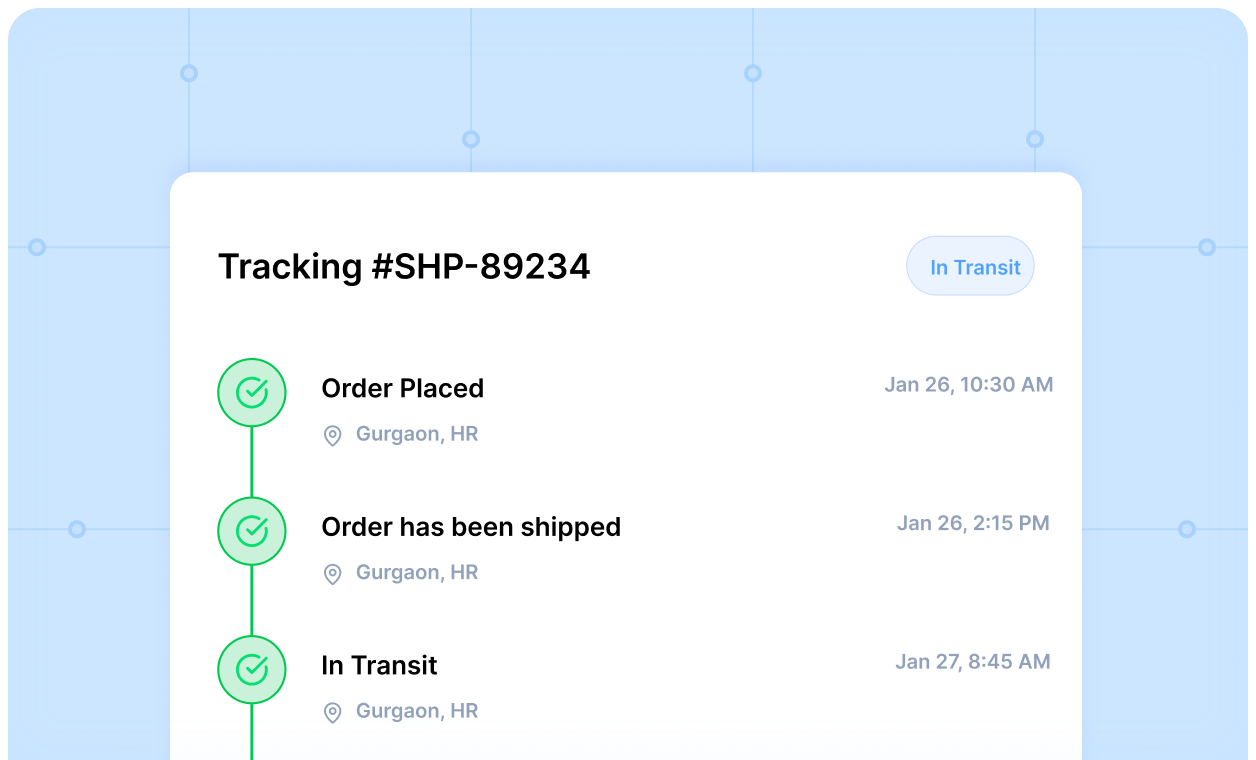Click Gurgaon, HR text under Order has been shipped
Viewport: 1256px width, 760px height.
[417, 572]
